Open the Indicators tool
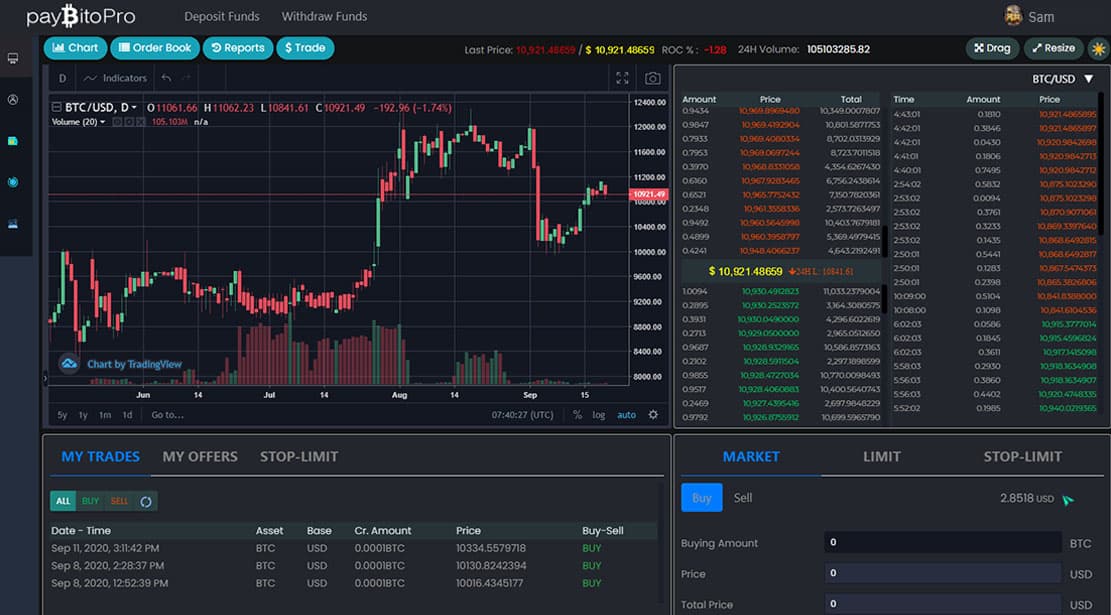1111x615 pixels. 115,78
